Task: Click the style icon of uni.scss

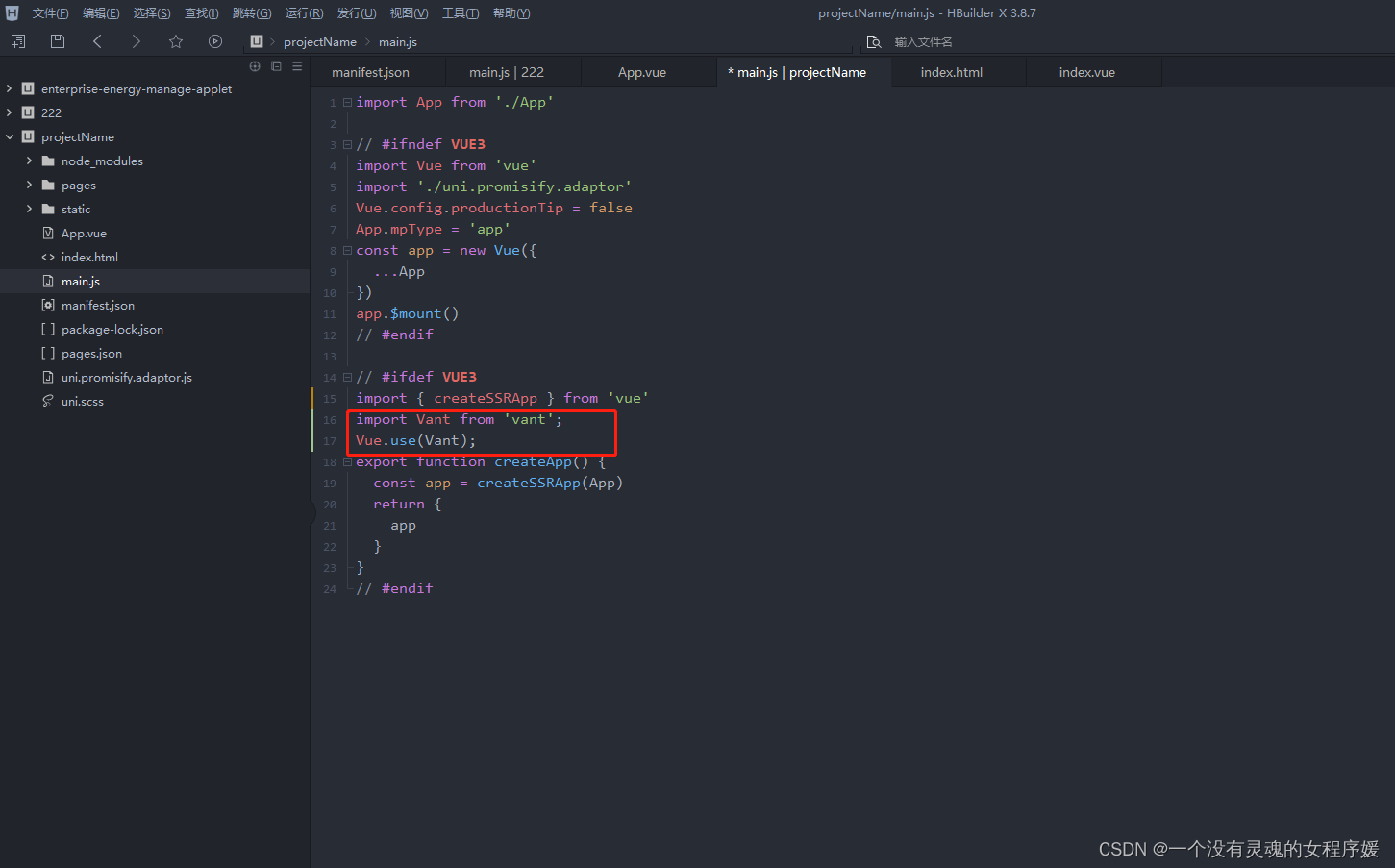Action: 48,401
